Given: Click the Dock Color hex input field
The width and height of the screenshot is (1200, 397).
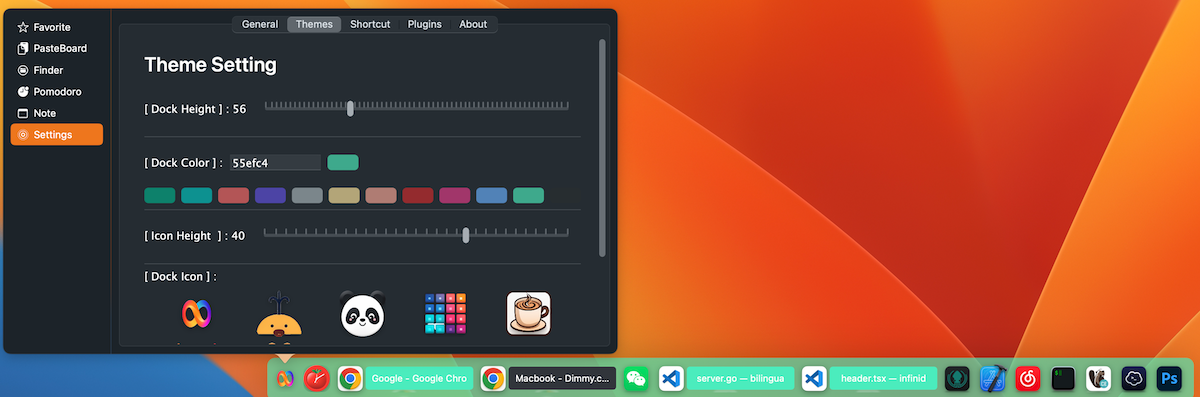Looking at the screenshot, I should (x=275, y=162).
